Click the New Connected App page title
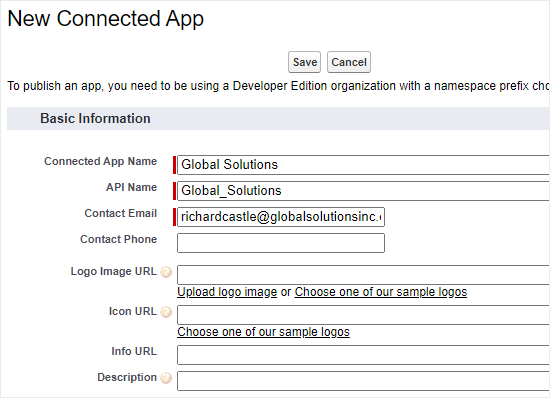 click(106, 19)
